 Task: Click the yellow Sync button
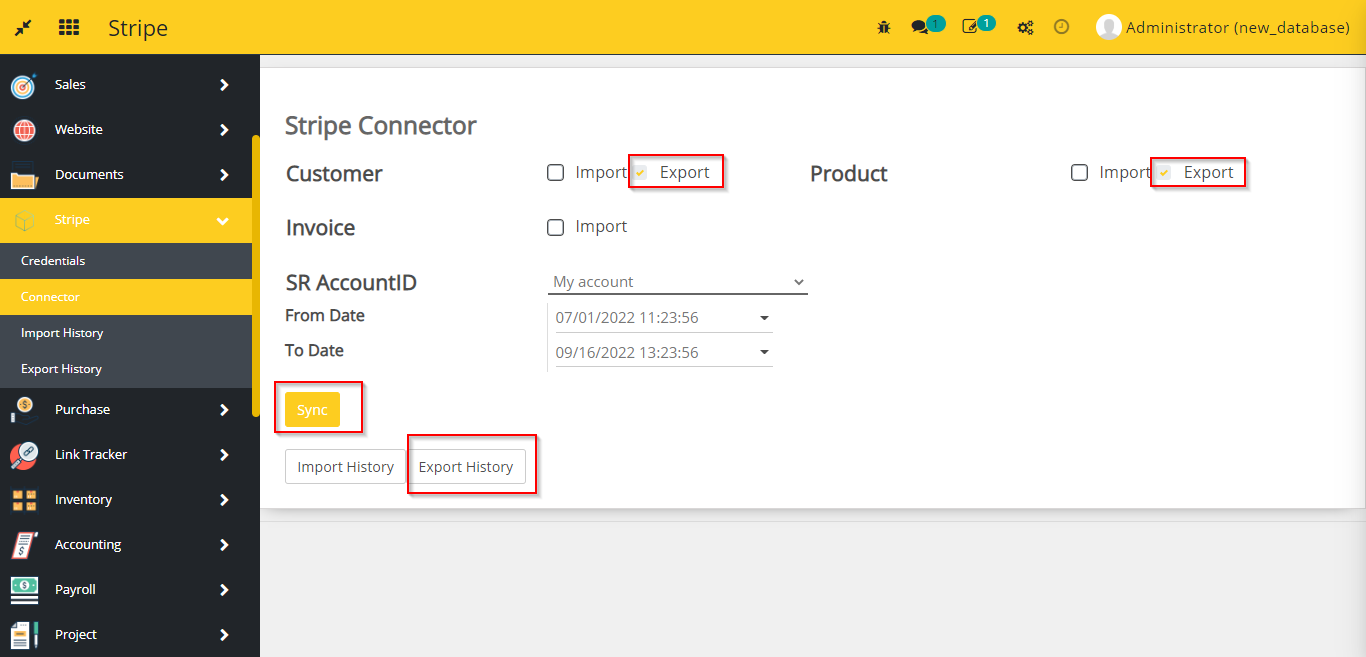coord(312,410)
